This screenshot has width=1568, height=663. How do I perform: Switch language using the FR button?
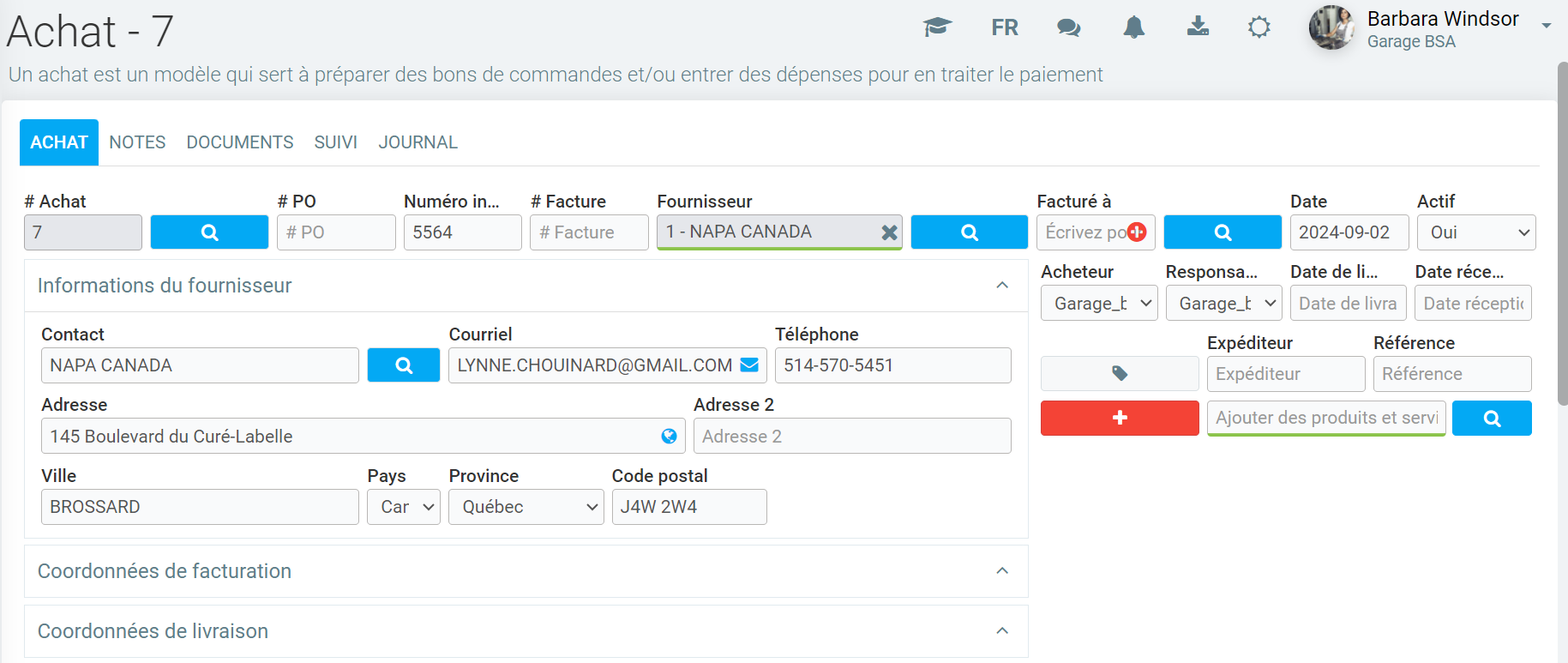pos(1004,27)
